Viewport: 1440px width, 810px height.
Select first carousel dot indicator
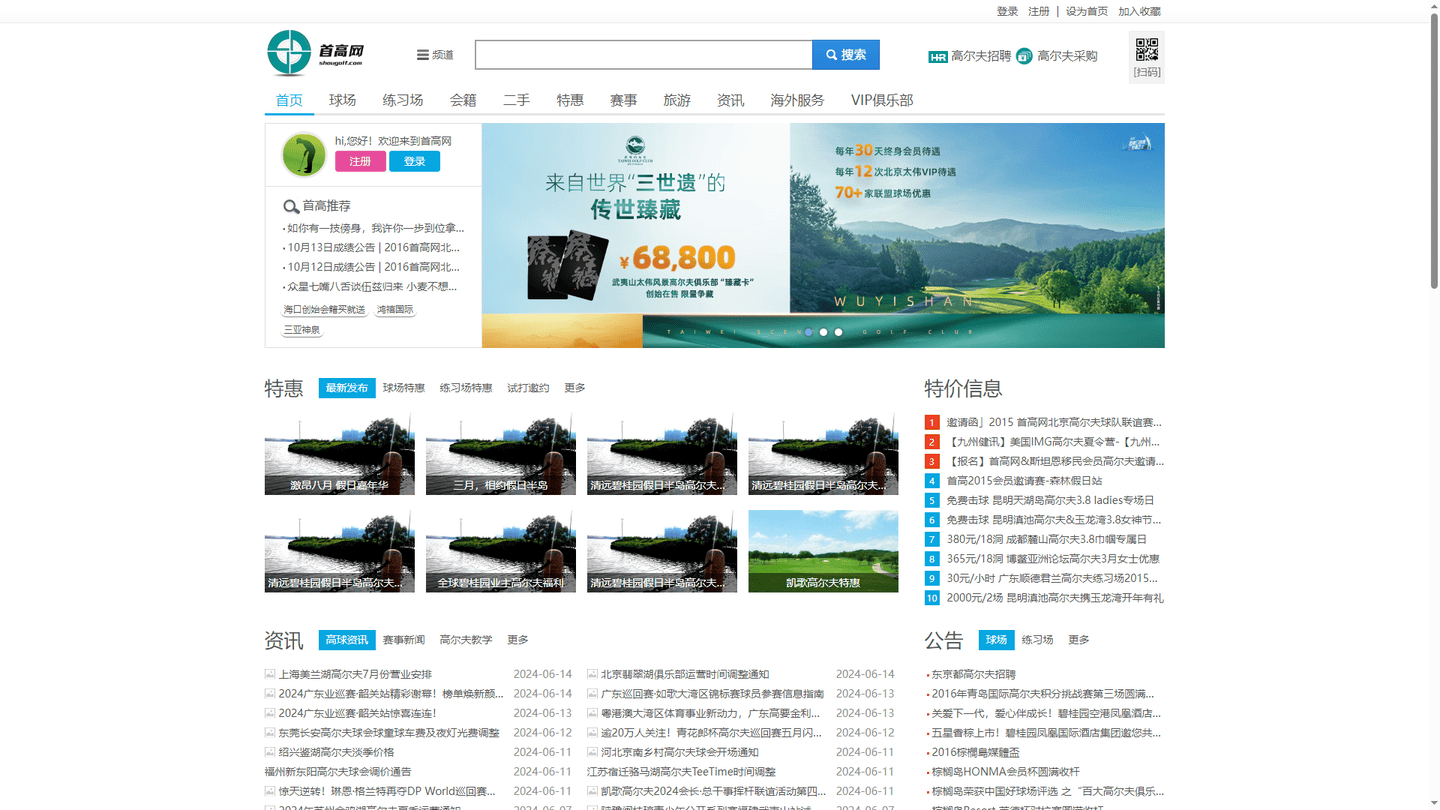(808, 332)
